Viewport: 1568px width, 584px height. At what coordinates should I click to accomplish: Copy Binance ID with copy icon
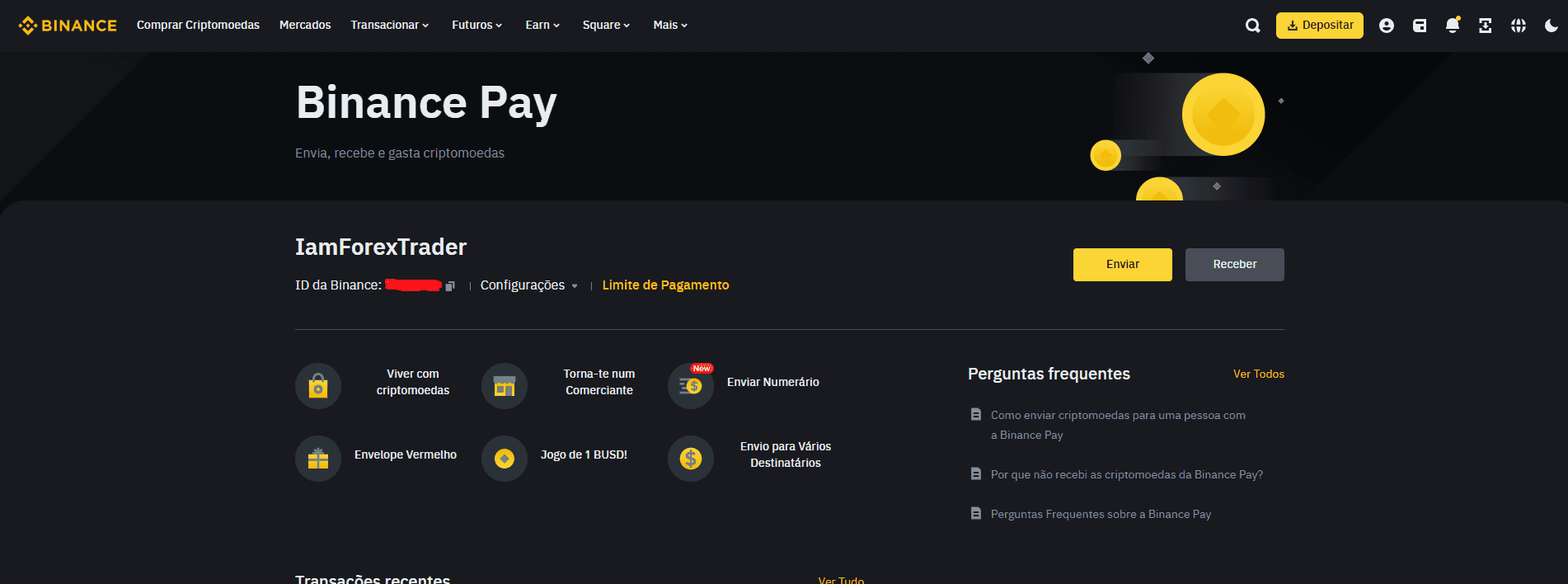(450, 285)
